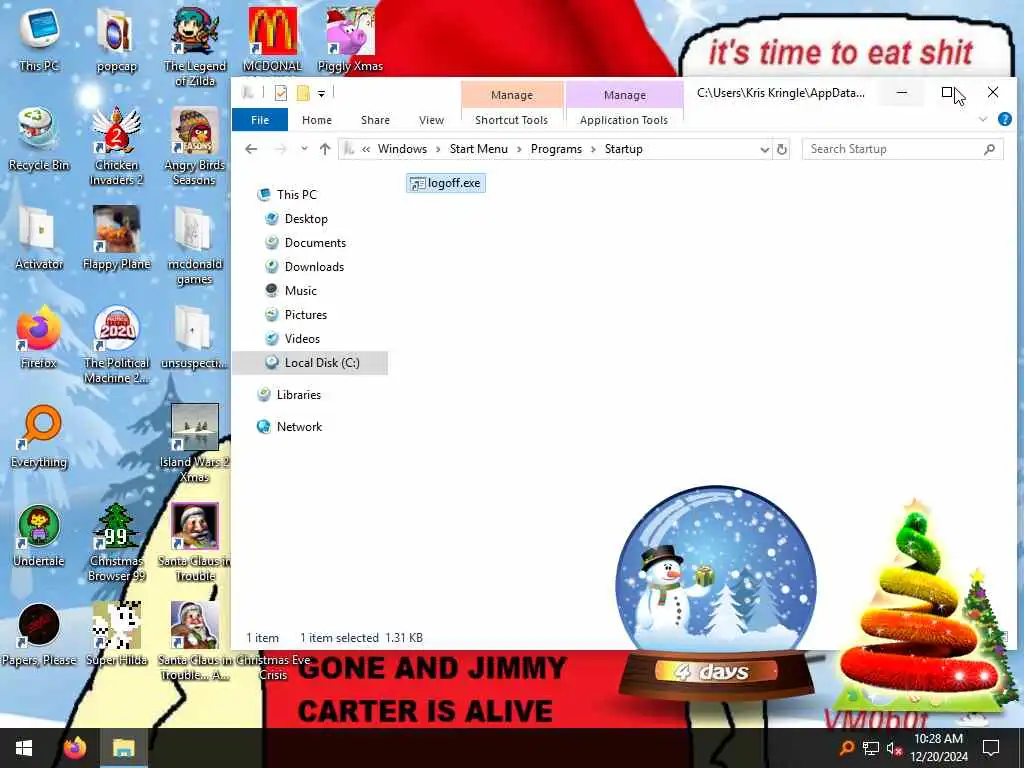Click the chevron after Programs in breadcrumb
Viewport: 1024px width, 768px height.
[593, 150]
